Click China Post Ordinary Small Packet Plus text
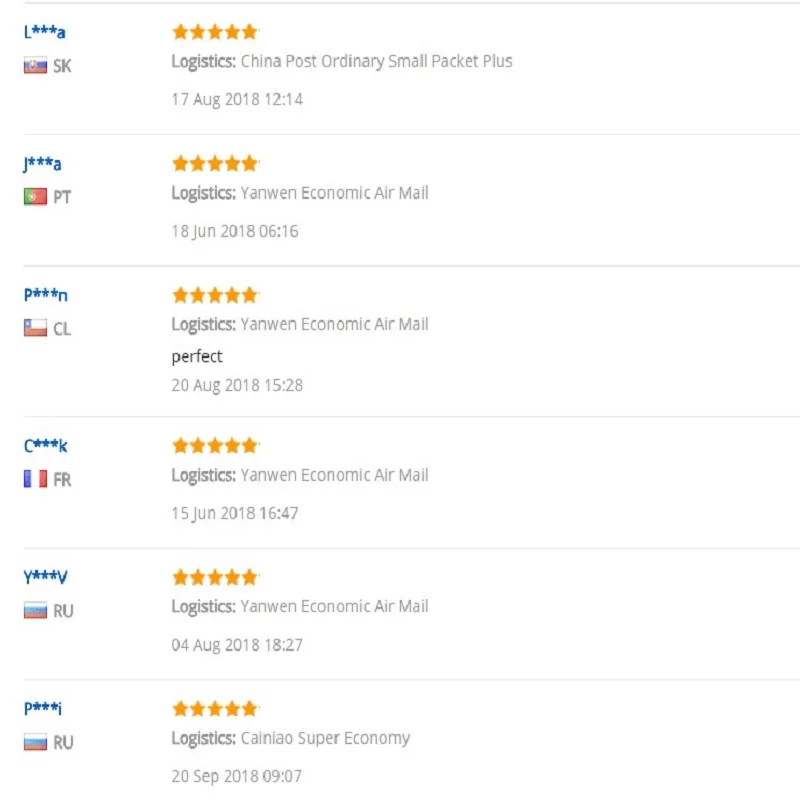The image size is (800, 800). [376, 61]
